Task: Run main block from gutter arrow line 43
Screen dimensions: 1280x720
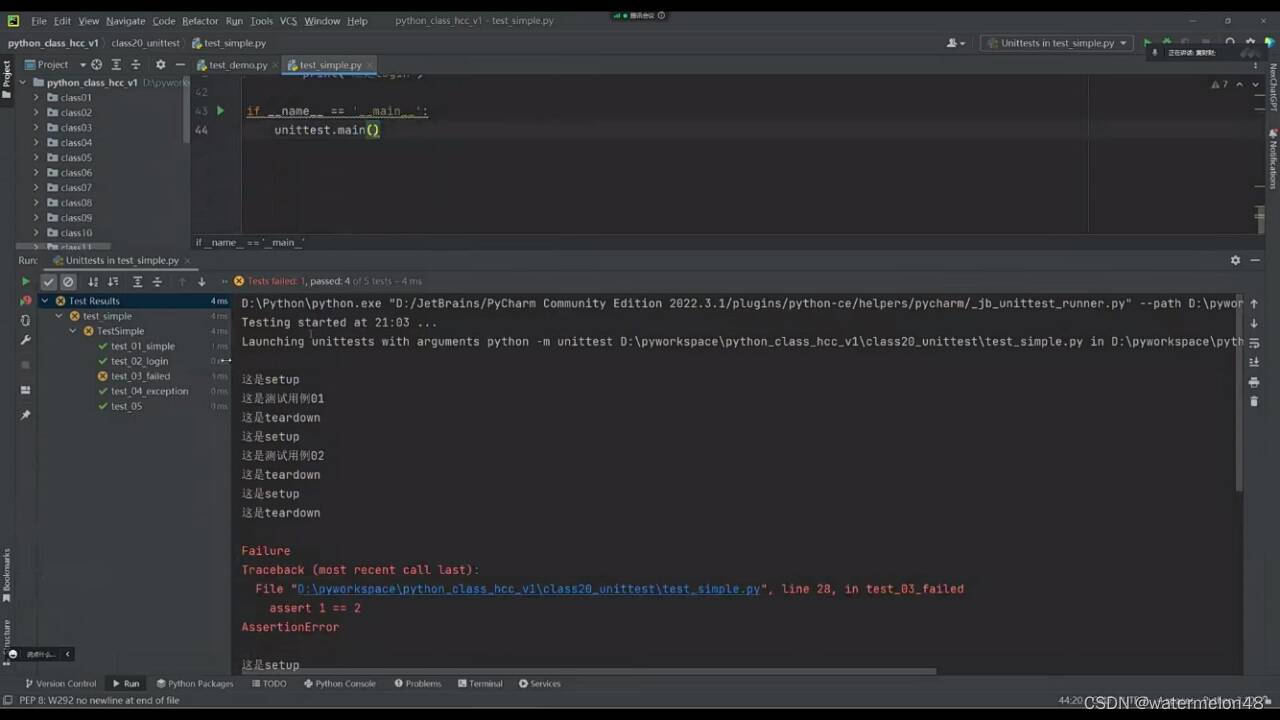Action: (x=221, y=111)
